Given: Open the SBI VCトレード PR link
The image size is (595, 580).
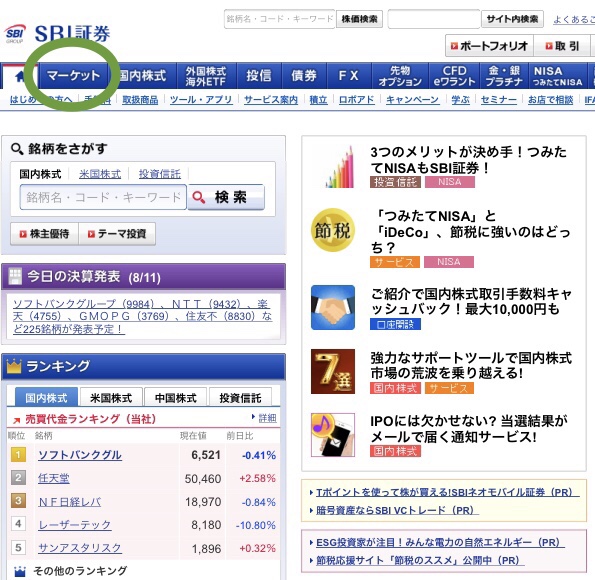Looking at the screenshot, I should [x=397, y=510].
